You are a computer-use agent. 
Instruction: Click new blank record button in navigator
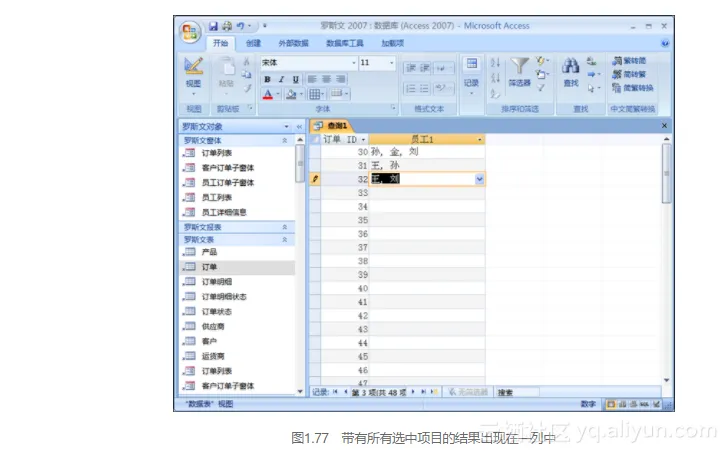(434, 392)
